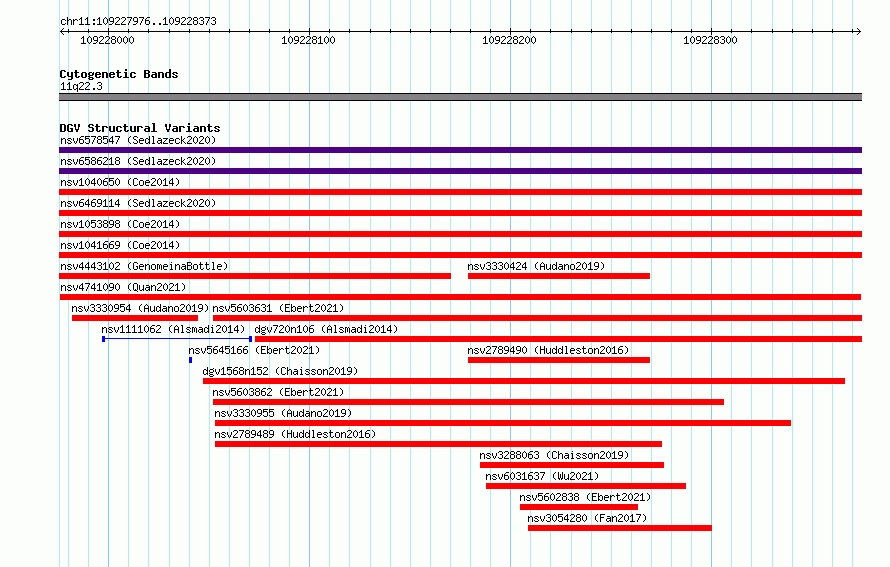Click the red bar under nsv2789490
Image resolution: width=890 pixels, height=567 pixels.
point(559,360)
